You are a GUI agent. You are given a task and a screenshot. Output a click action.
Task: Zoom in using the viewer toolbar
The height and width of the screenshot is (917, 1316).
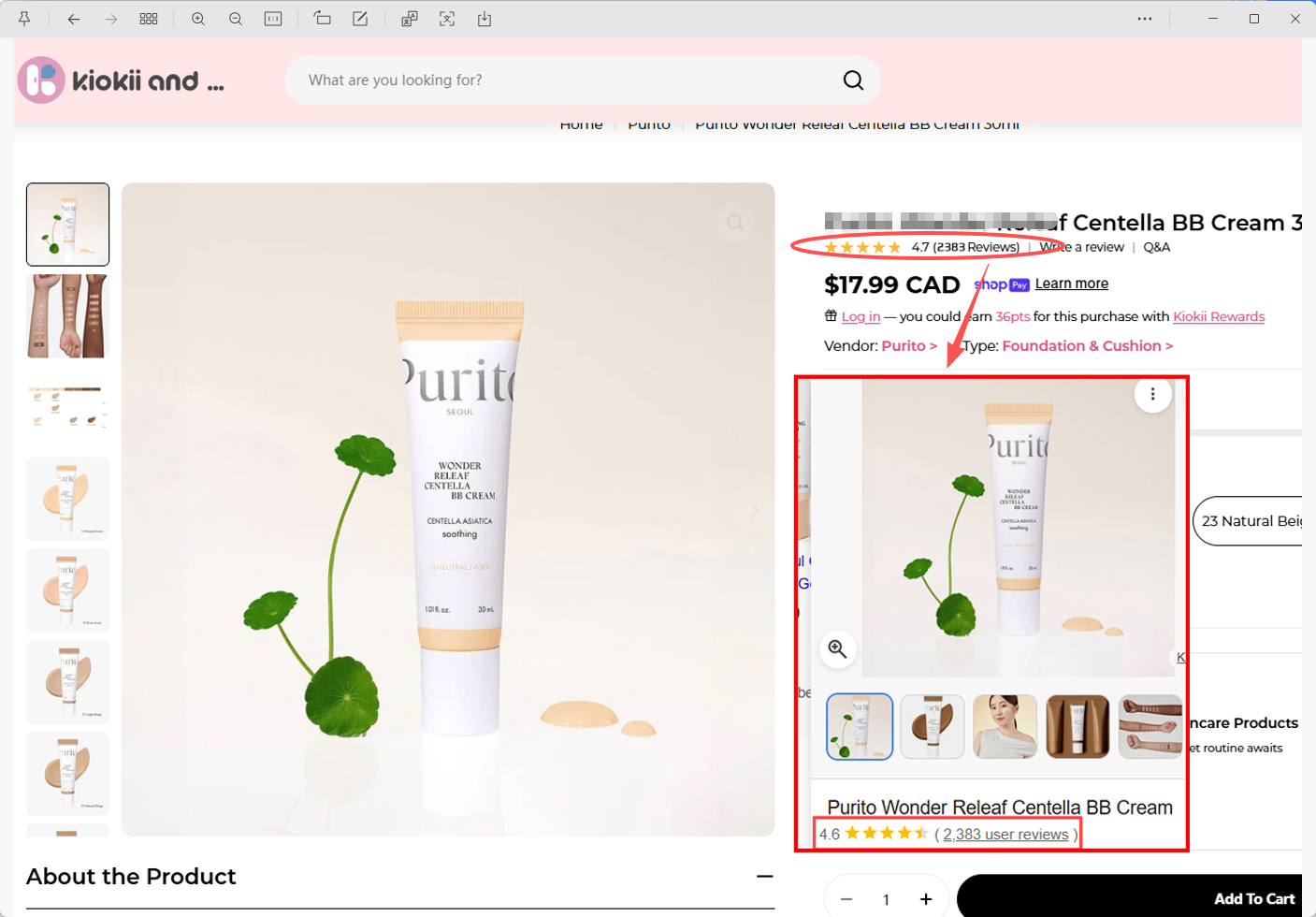tap(198, 19)
